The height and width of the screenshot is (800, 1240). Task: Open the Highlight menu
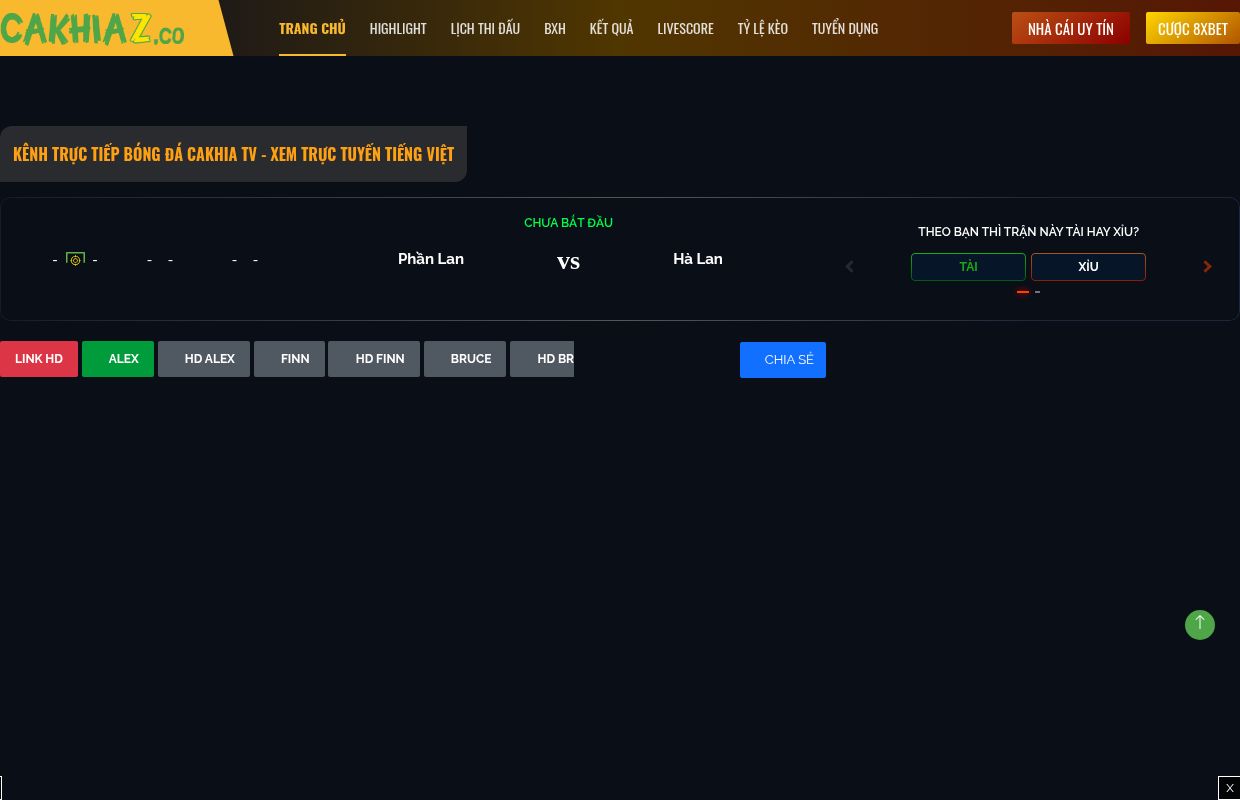[398, 28]
